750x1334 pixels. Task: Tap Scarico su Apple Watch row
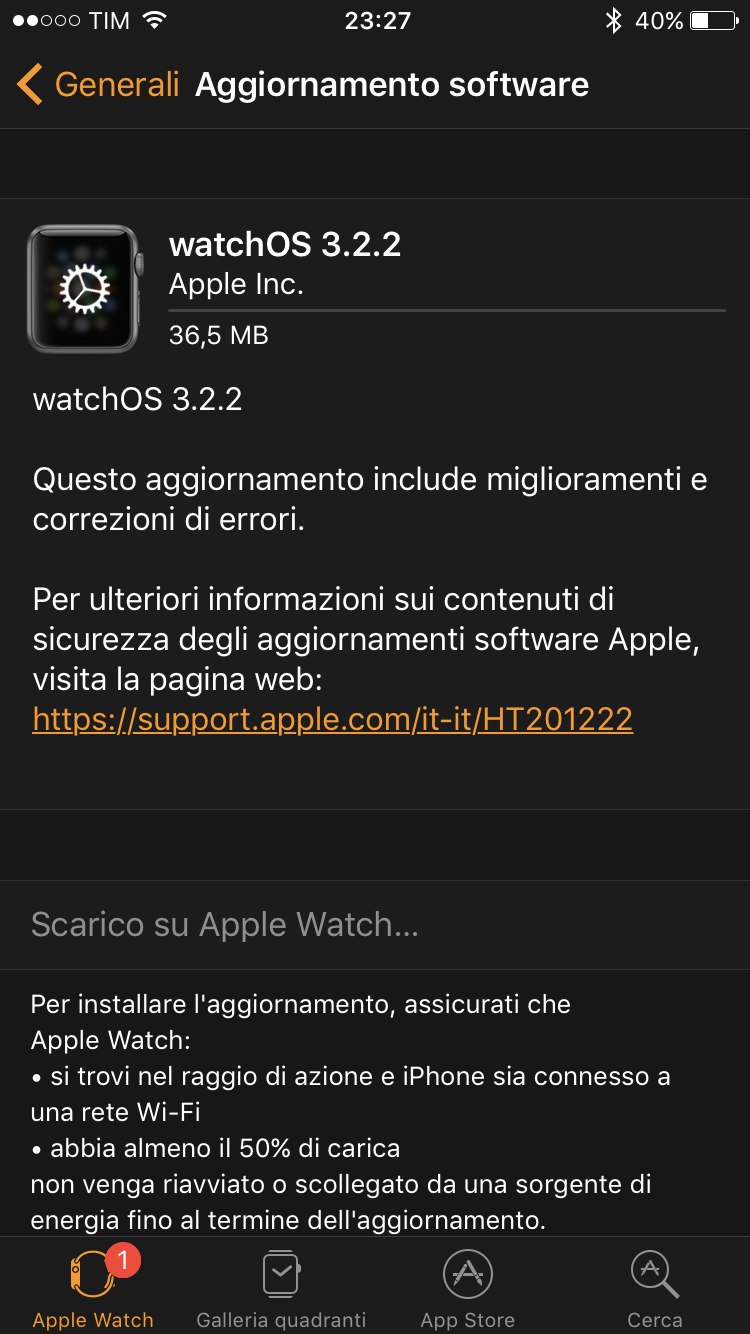pos(375,924)
